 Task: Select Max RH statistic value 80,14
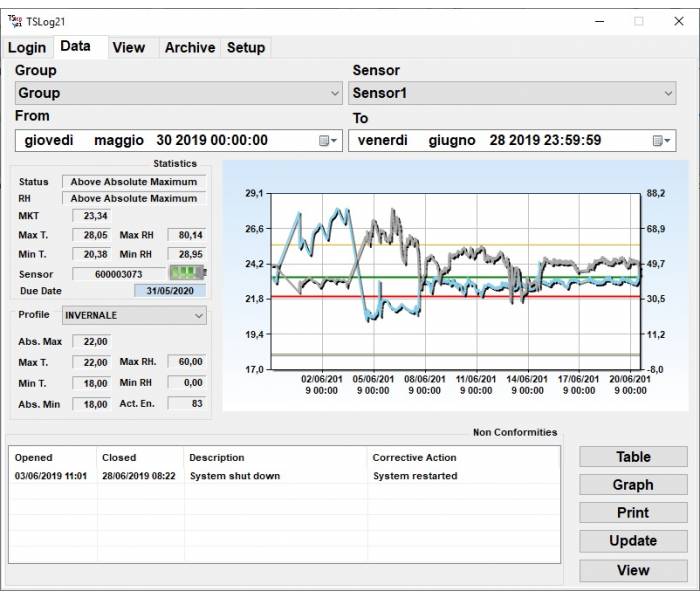point(187,235)
